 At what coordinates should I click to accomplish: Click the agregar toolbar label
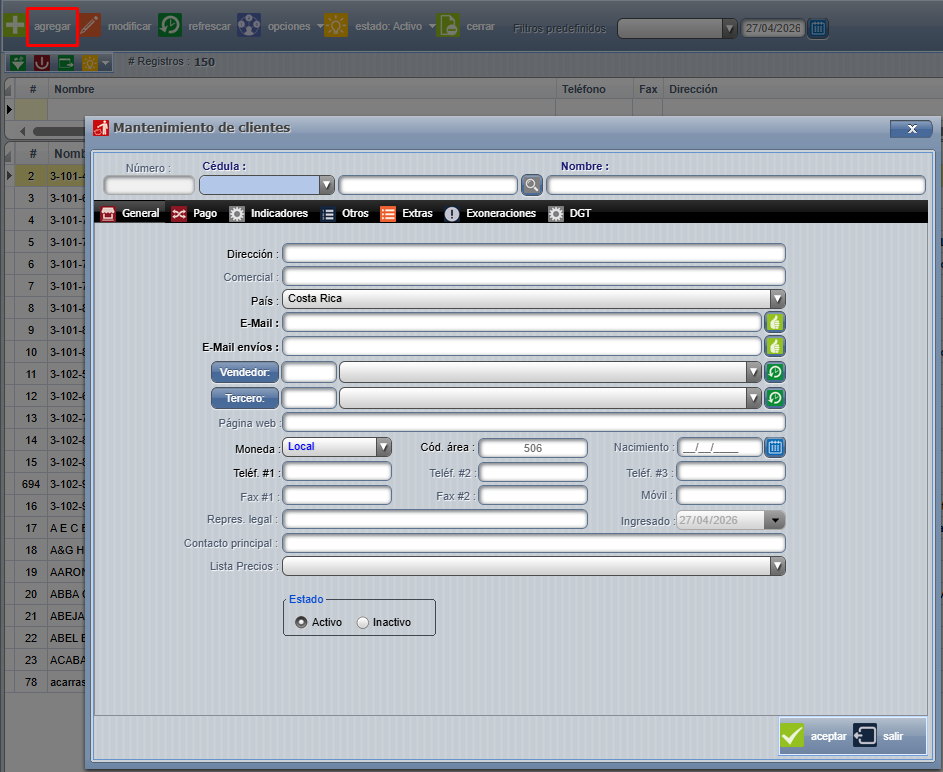52,26
